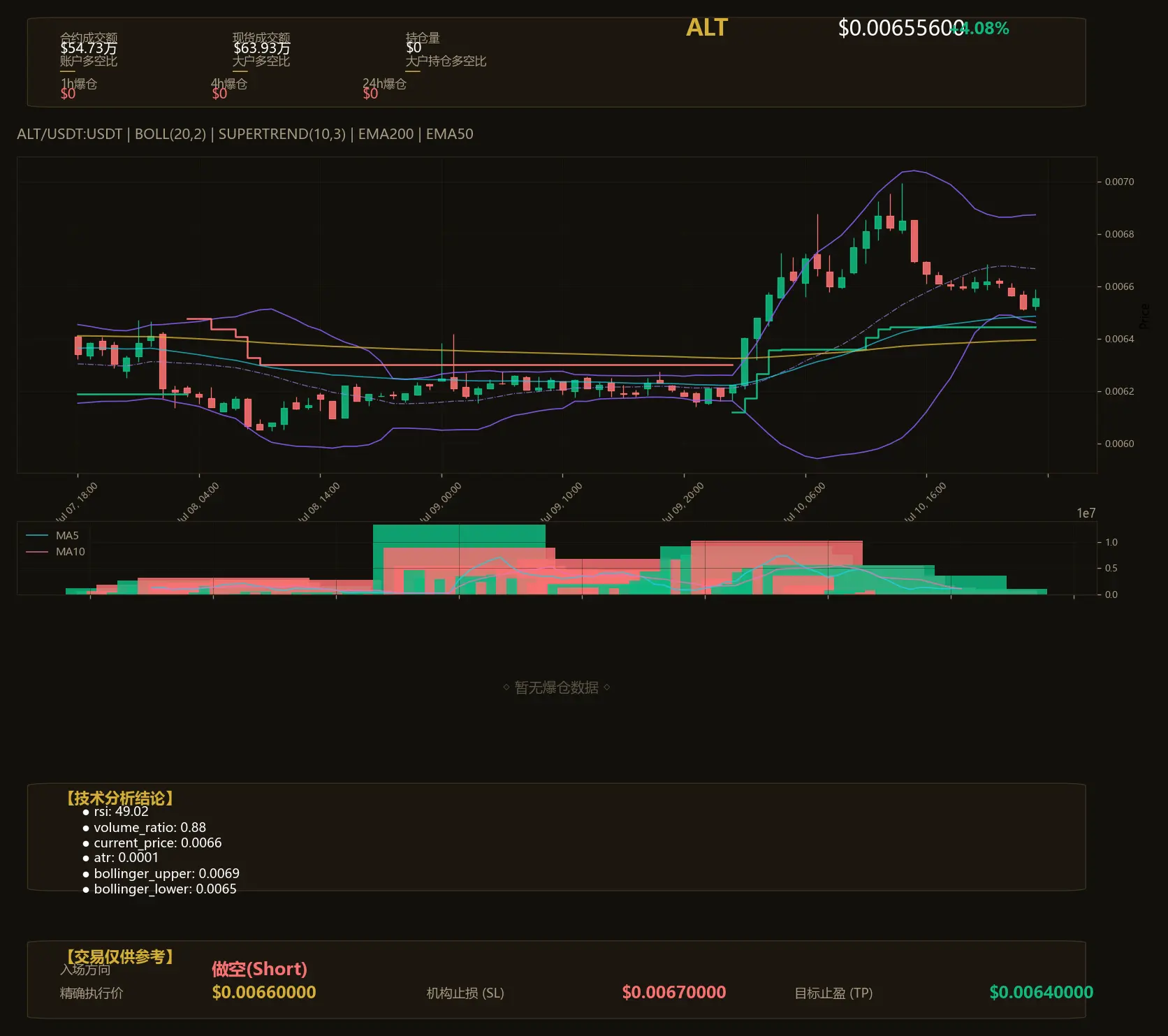Click the Jul 10, 06:00 time axis label
The image size is (1168, 1036).
[x=804, y=503]
